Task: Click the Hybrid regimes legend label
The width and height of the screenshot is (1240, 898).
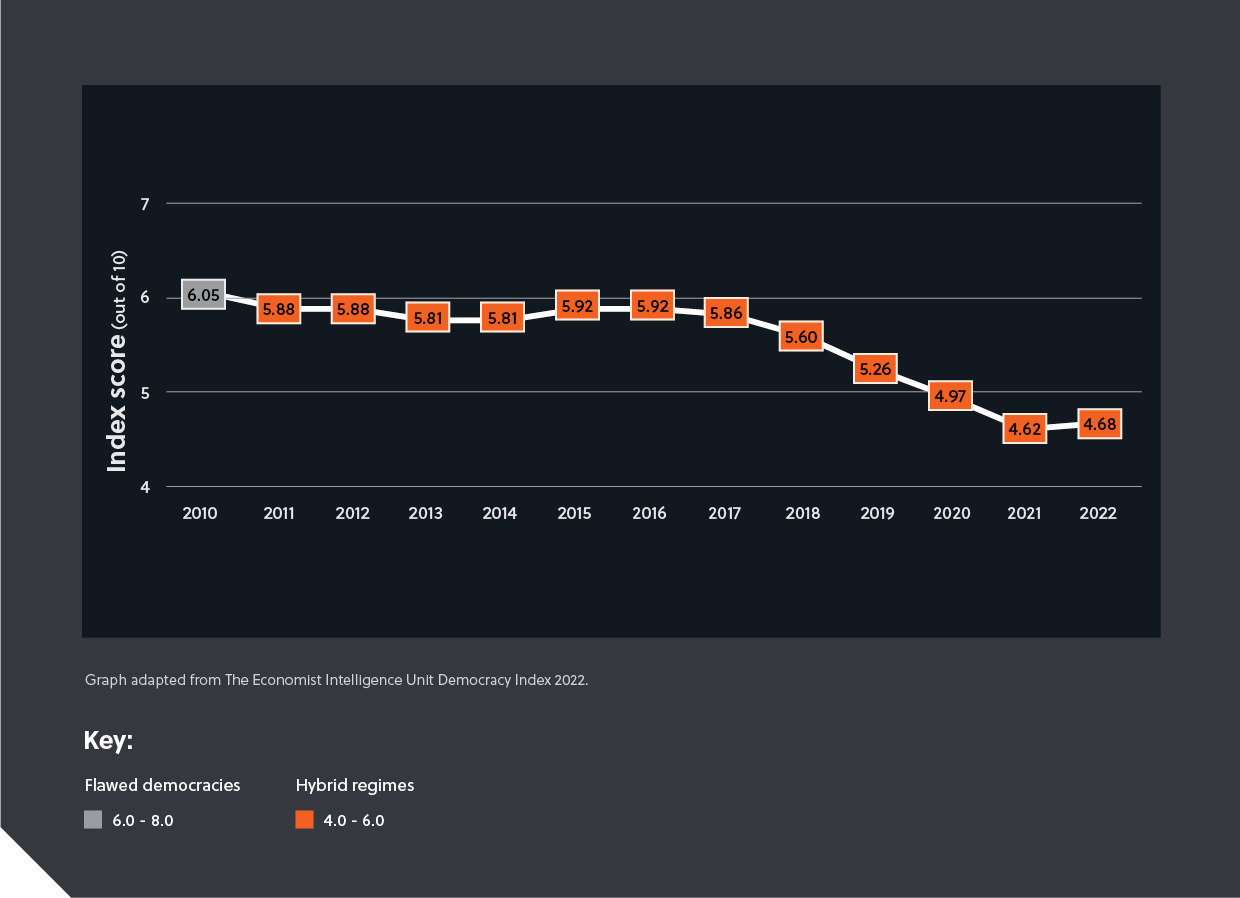Action: (355, 785)
